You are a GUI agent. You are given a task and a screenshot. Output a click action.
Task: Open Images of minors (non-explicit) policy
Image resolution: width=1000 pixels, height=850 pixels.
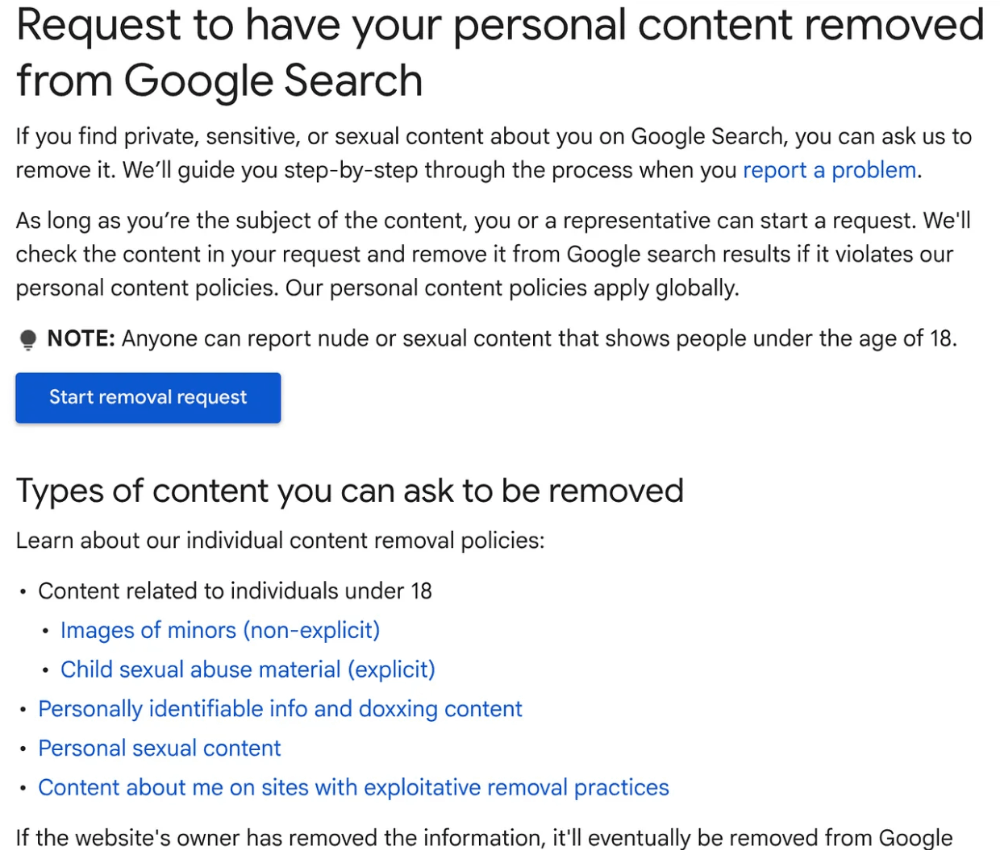point(220,631)
